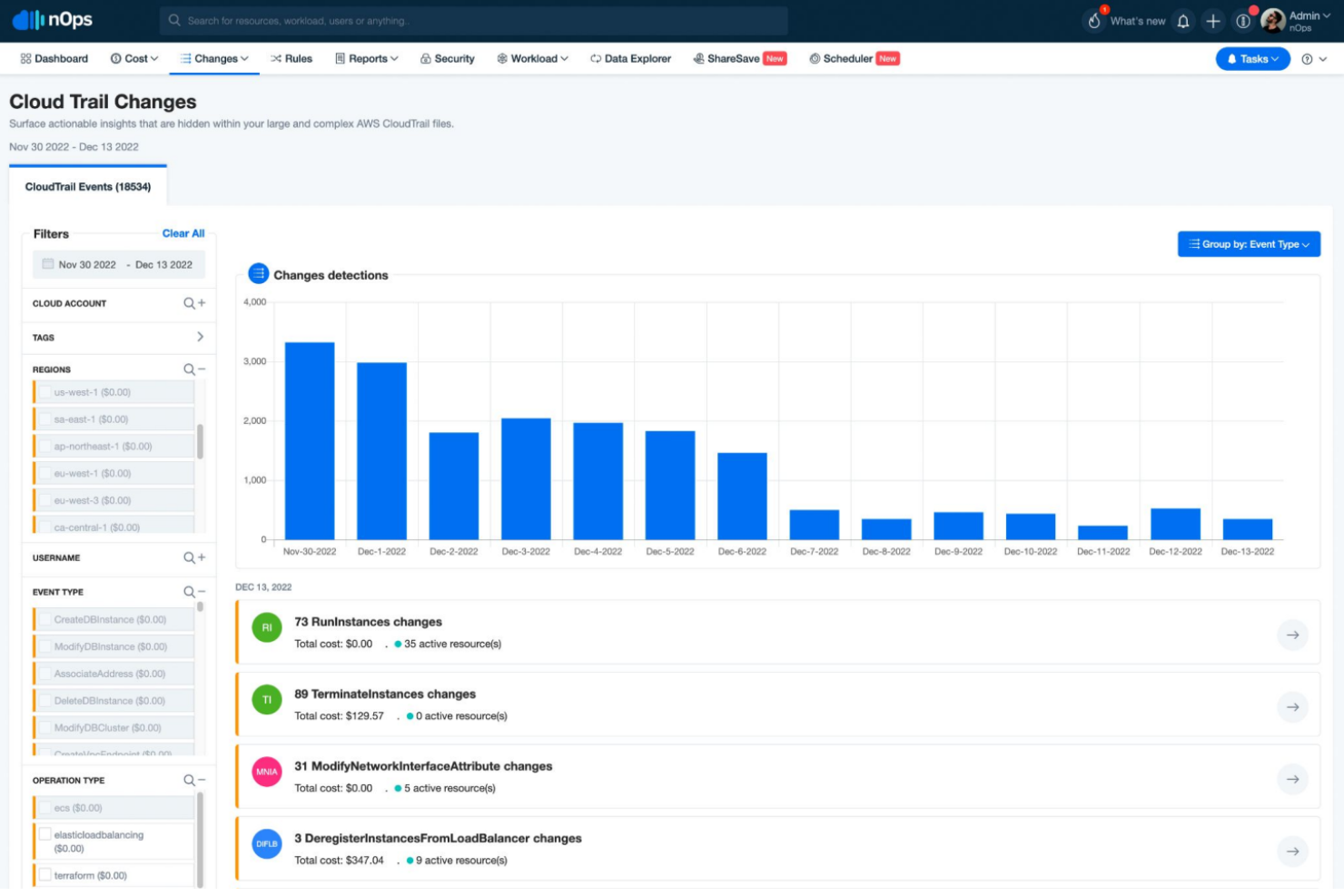Open the Admin user avatar

point(1273,21)
